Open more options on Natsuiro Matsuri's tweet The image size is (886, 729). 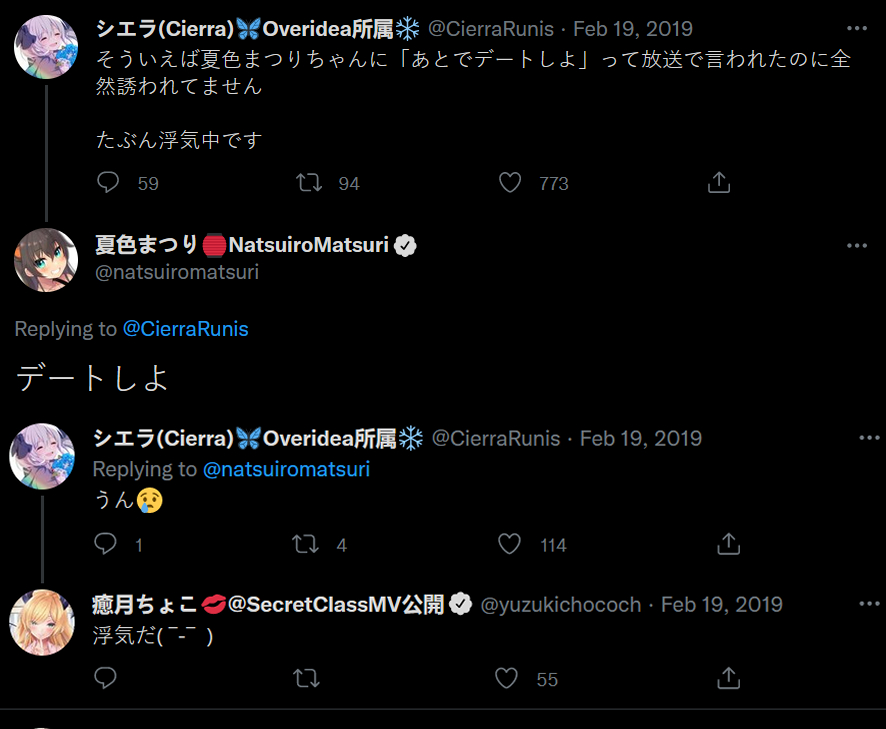[x=857, y=245]
